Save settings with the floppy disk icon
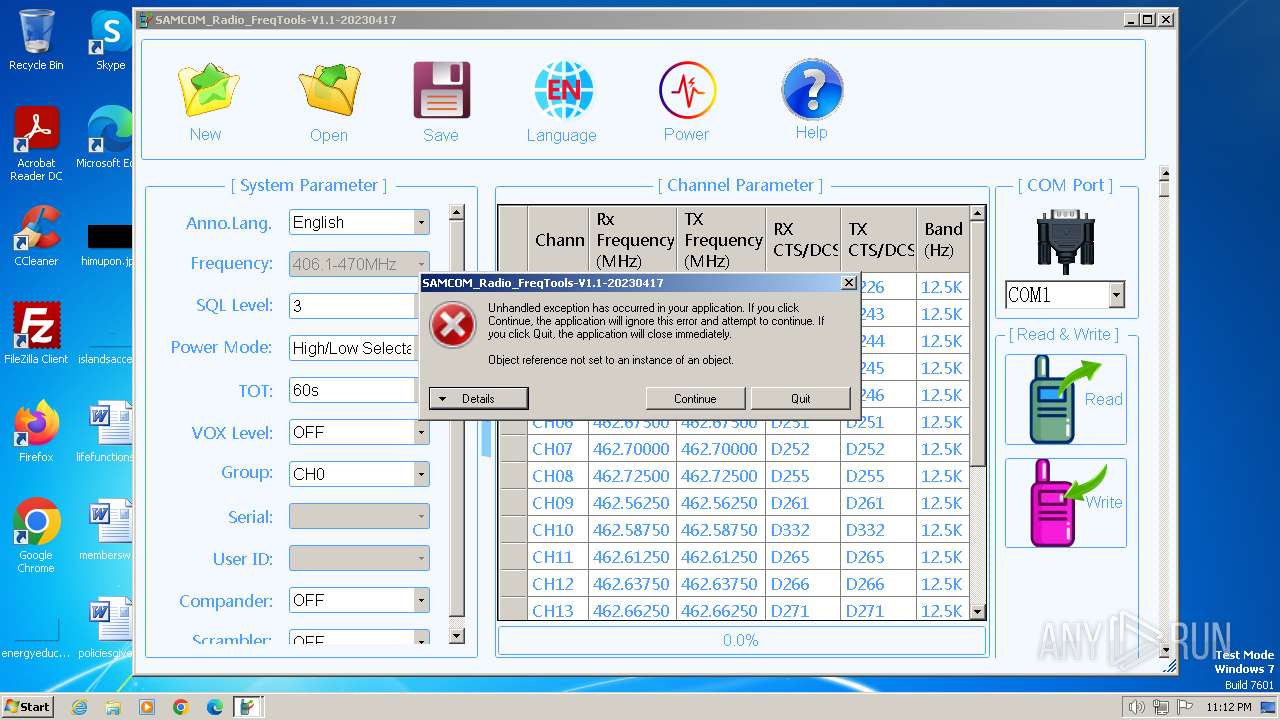This screenshot has width=1280, height=720. click(441, 91)
